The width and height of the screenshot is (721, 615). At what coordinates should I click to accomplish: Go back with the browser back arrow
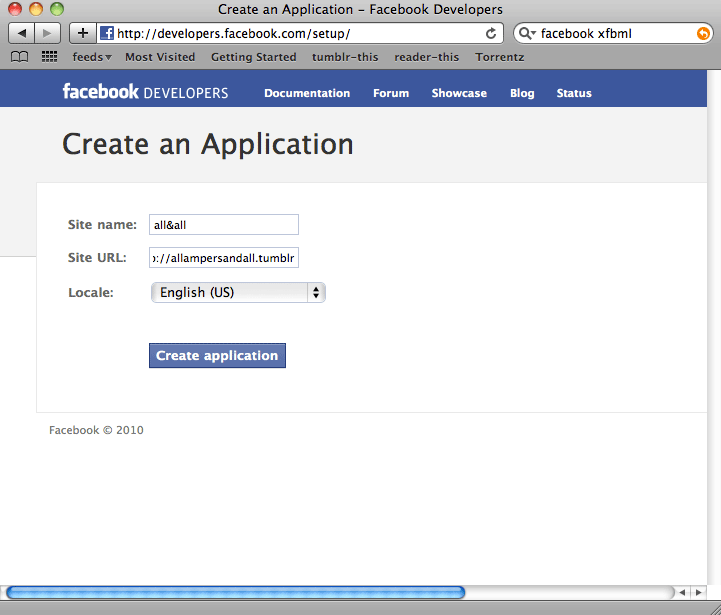click(x=21, y=33)
